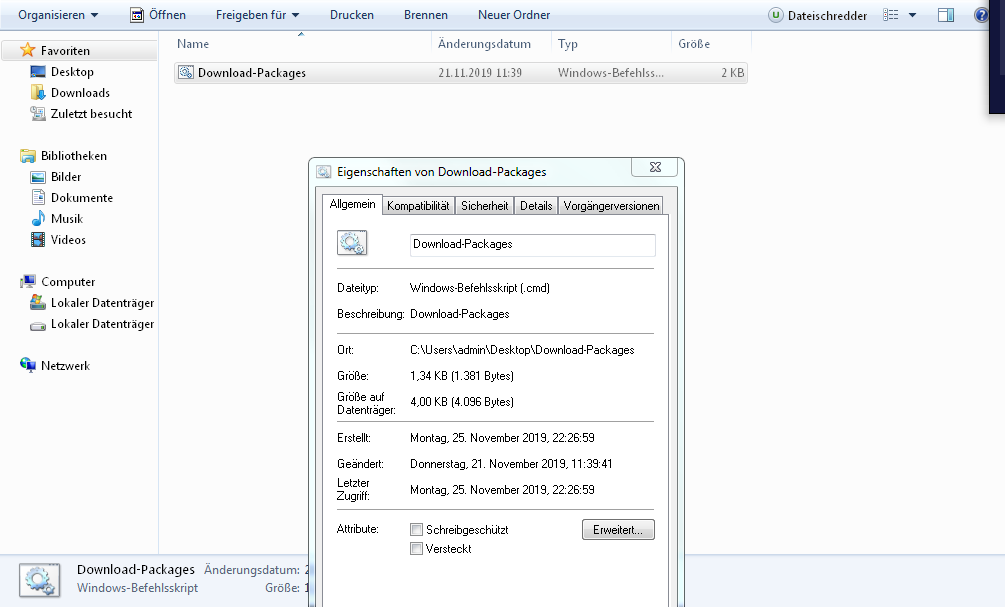Click the details pane file thumbnail icon
This screenshot has height=607, width=1005.
40,579
